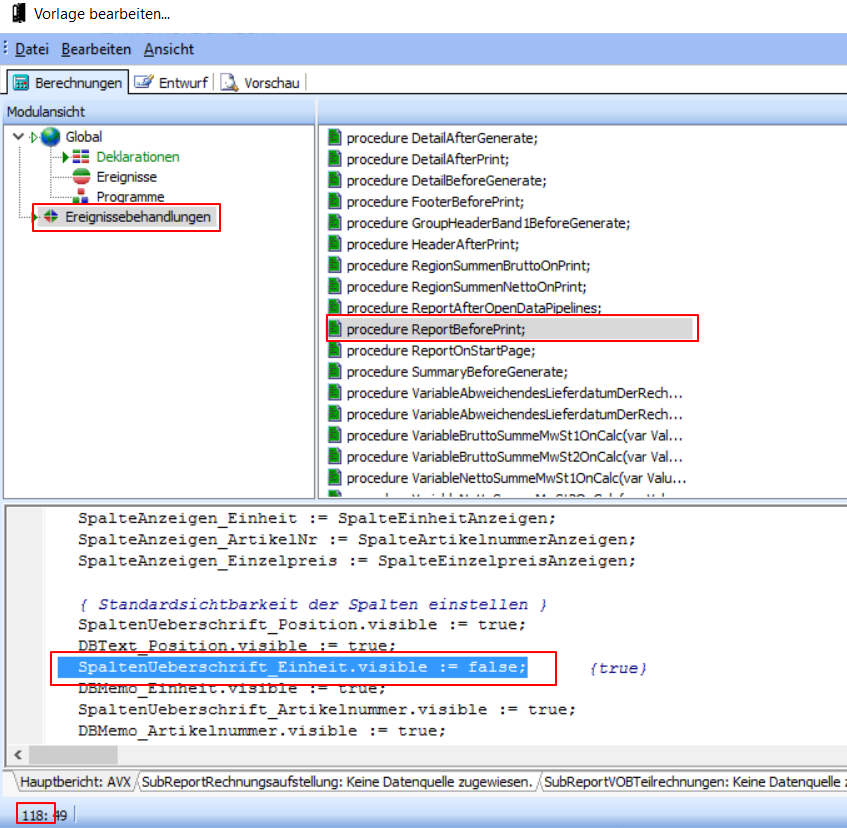Click the Ereignisse red-green icon
The image size is (847, 828).
pyautogui.click(x=81, y=176)
